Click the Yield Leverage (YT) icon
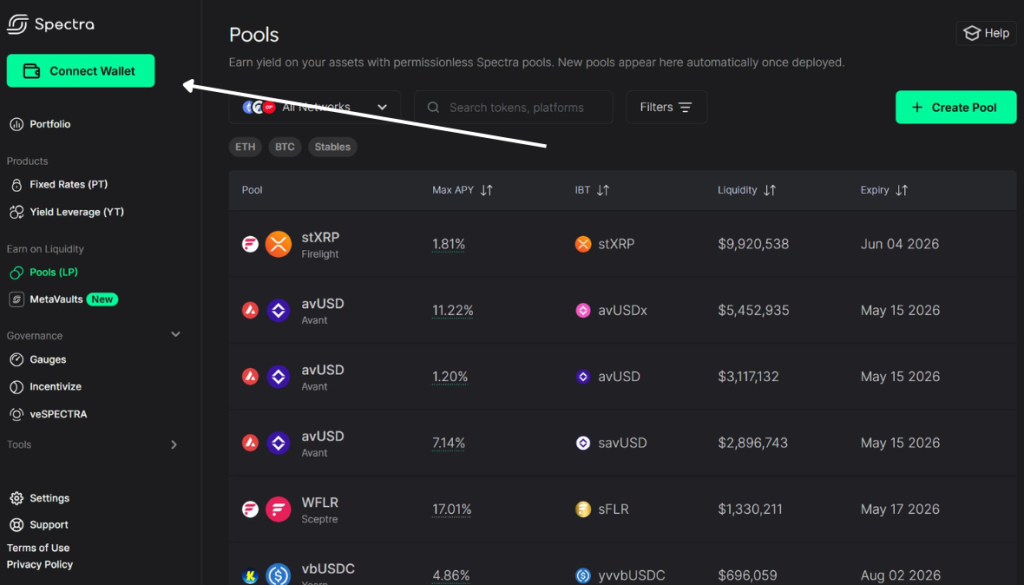The width and height of the screenshot is (1024, 585). click(x=16, y=212)
